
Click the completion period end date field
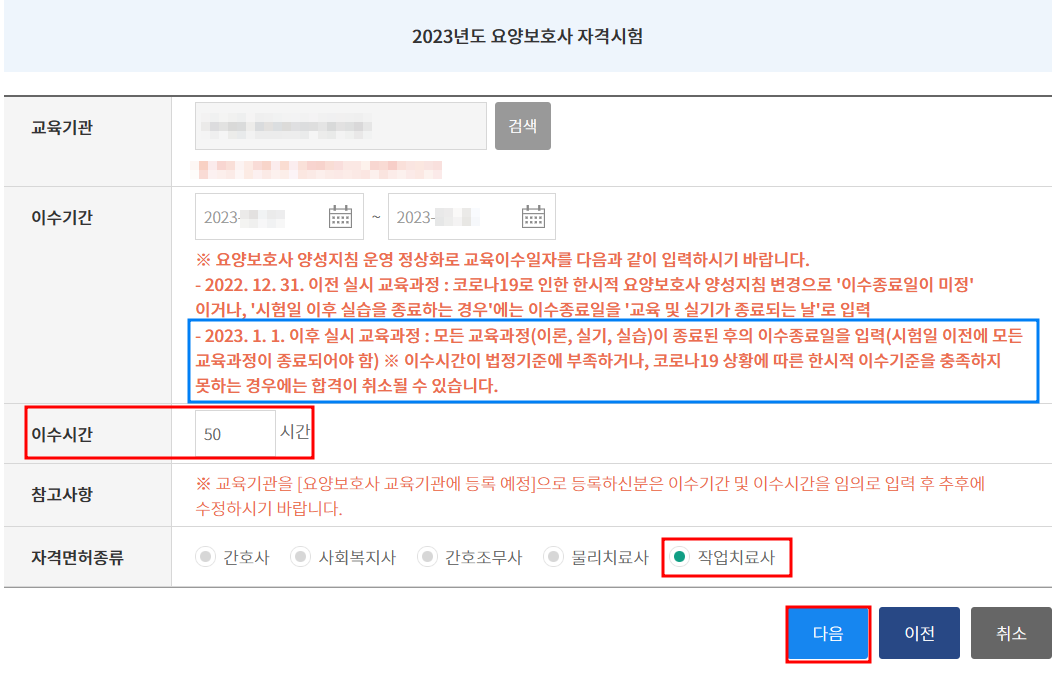(x=460, y=216)
